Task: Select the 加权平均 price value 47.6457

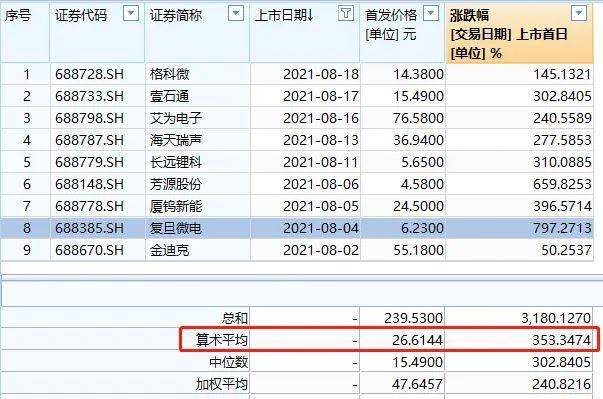Action: pyautogui.click(x=418, y=384)
